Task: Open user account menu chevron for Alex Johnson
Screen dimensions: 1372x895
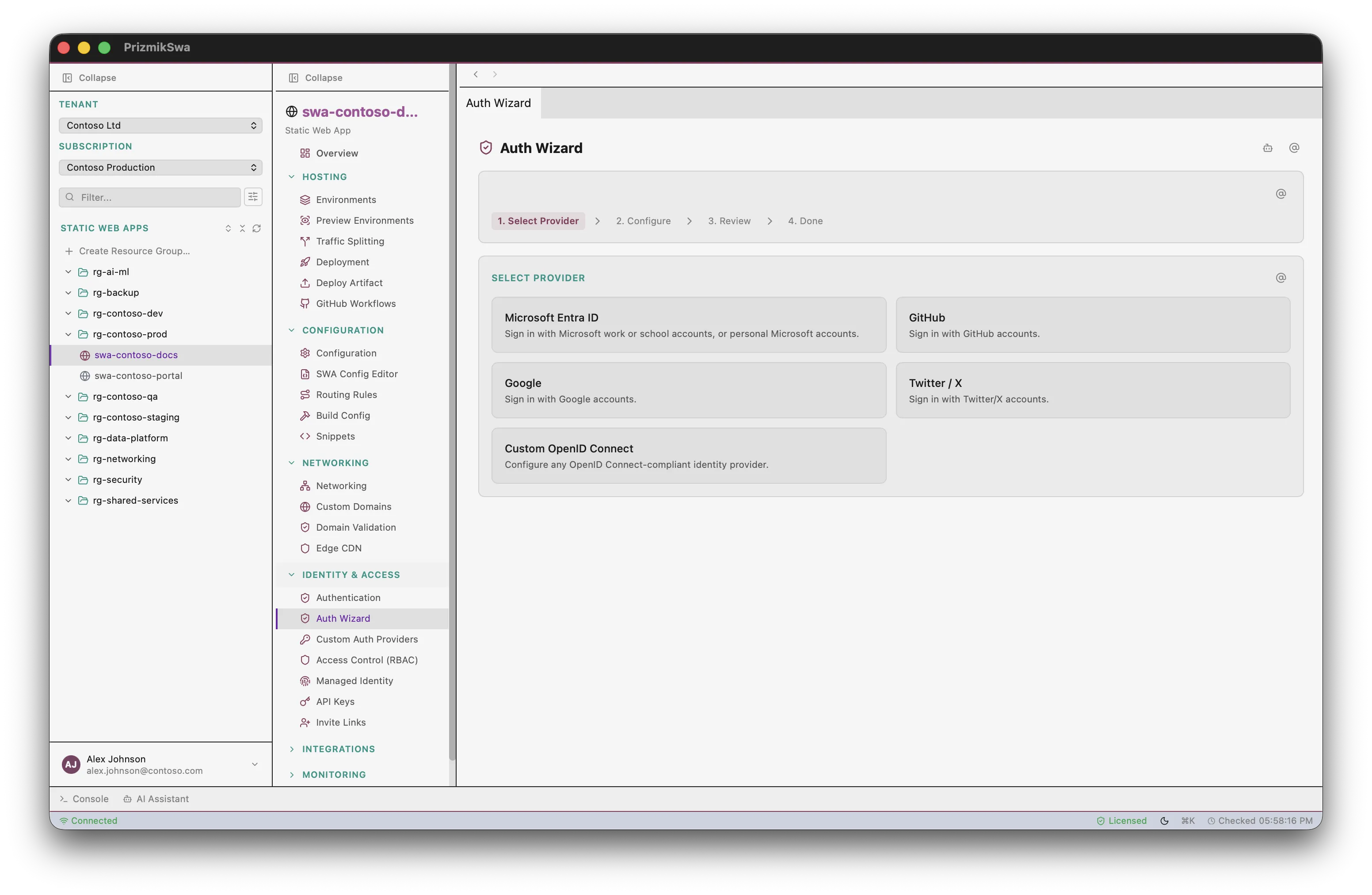Action: pyautogui.click(x=254, y=764)
